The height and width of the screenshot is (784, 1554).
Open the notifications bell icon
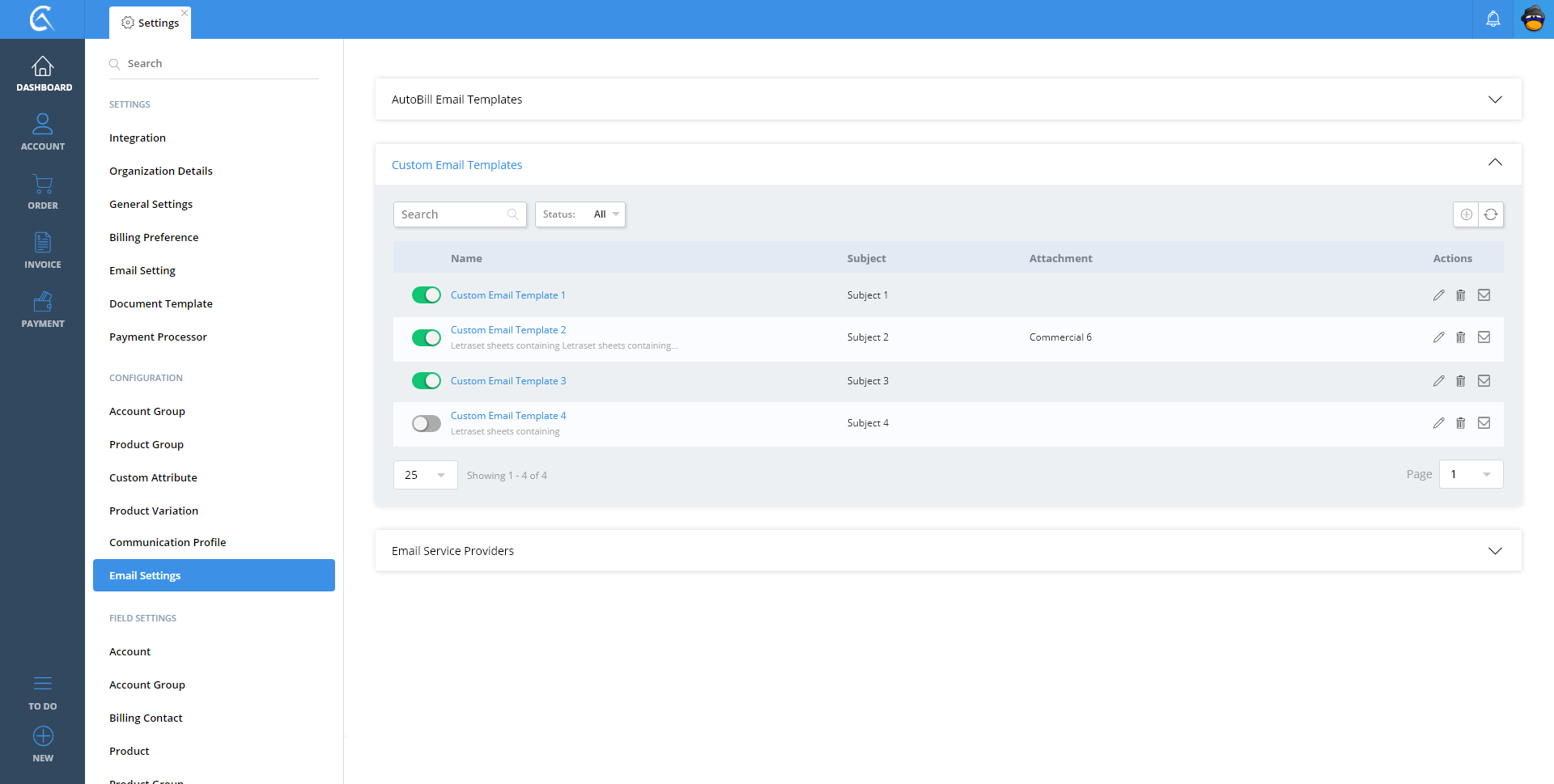click(1492, 19)
